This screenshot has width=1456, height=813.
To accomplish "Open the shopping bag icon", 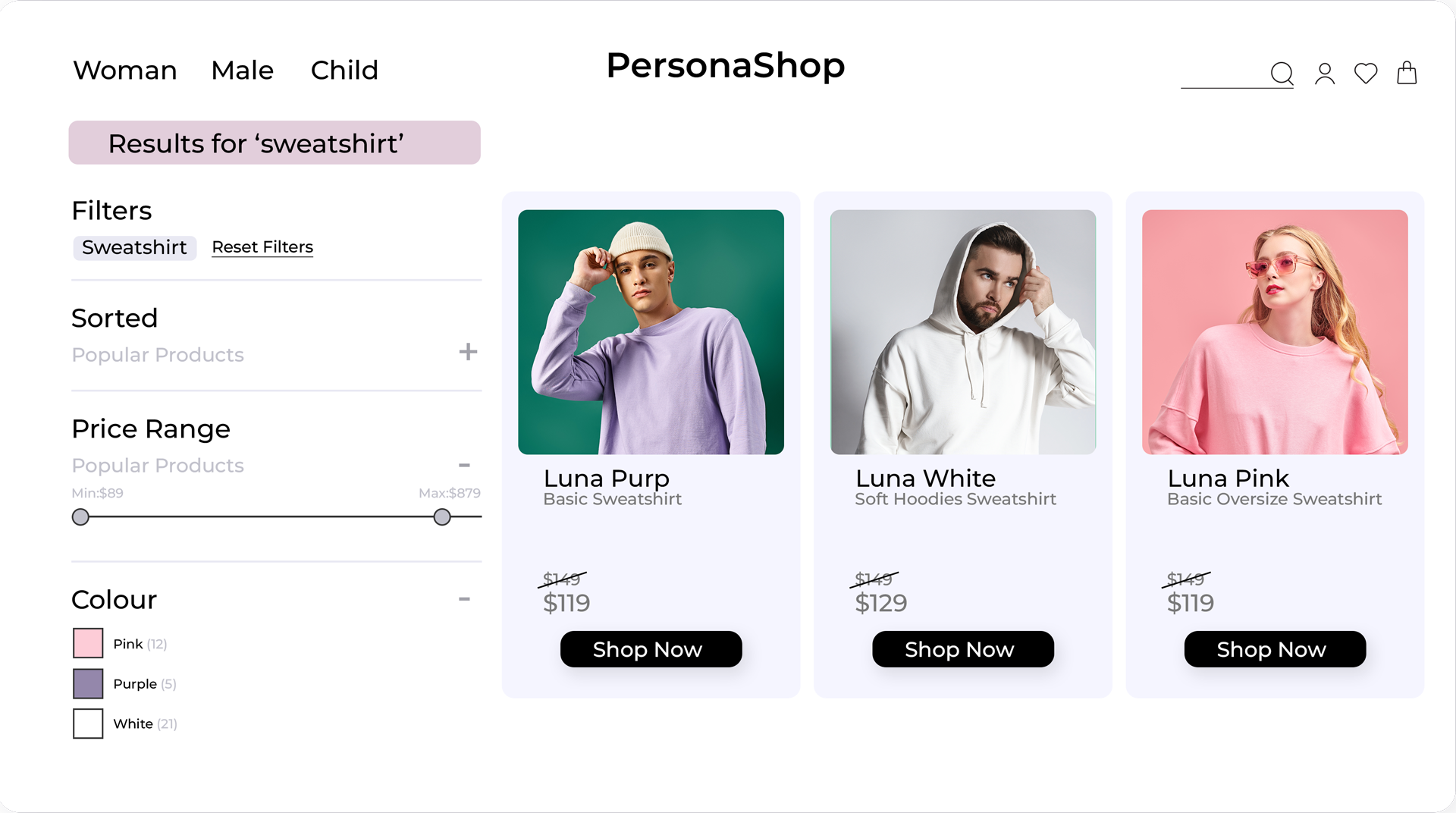I will coord(1407,73).
